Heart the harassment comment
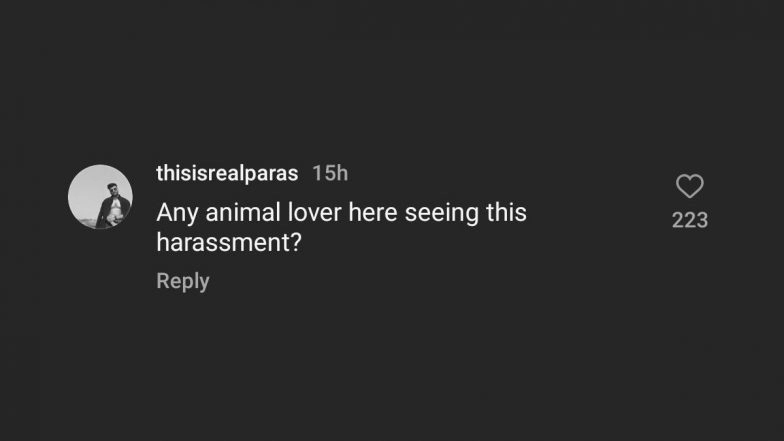Image resolution: width=784 pixels, height=441 pixels. pyautogui.click(x=690, y=187)
